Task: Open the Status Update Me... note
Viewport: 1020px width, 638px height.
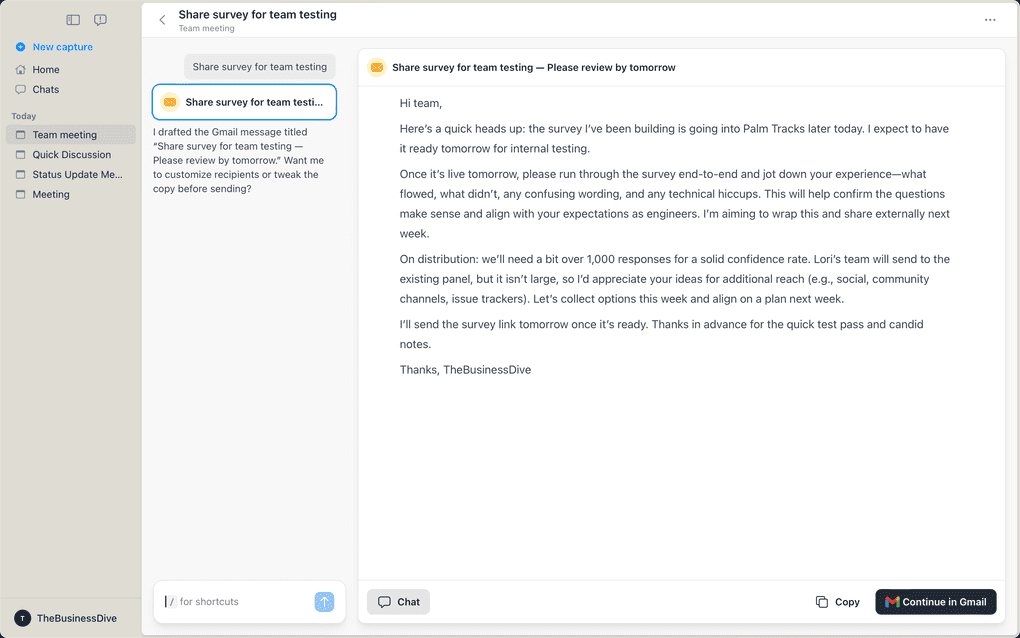Action: point(77,175)
